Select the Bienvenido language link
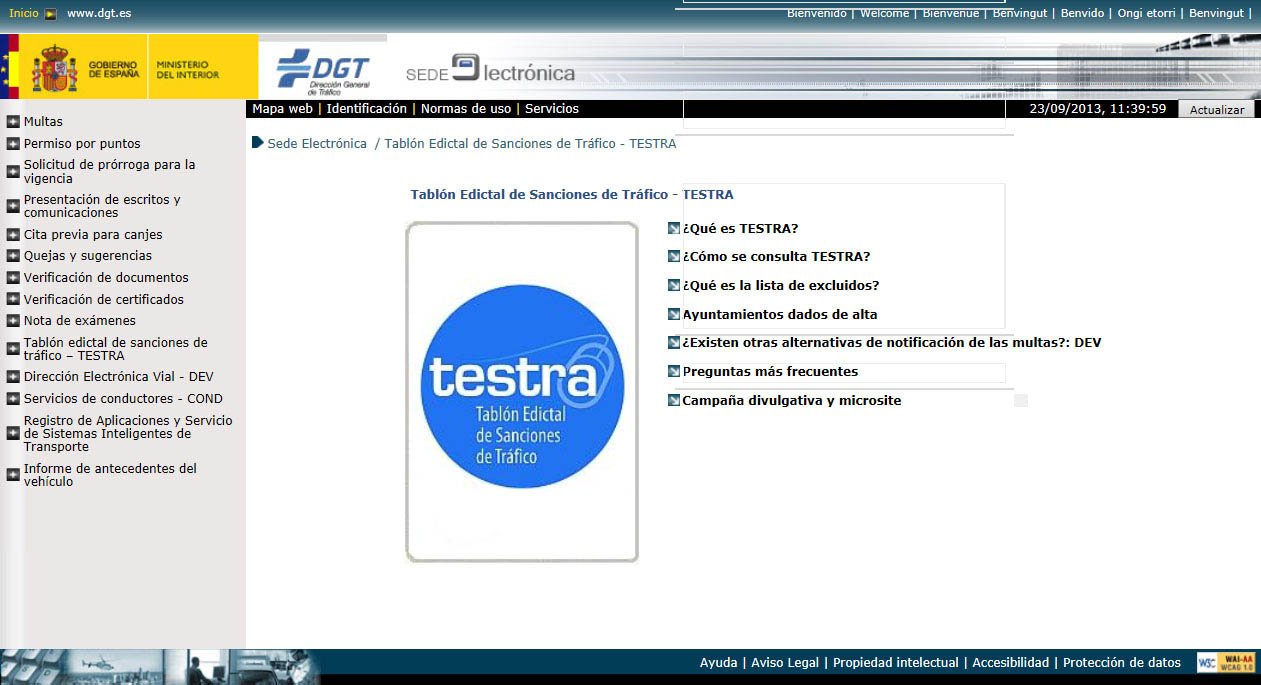This screenshot has height=685, width=1261. (x=816, y=13)
